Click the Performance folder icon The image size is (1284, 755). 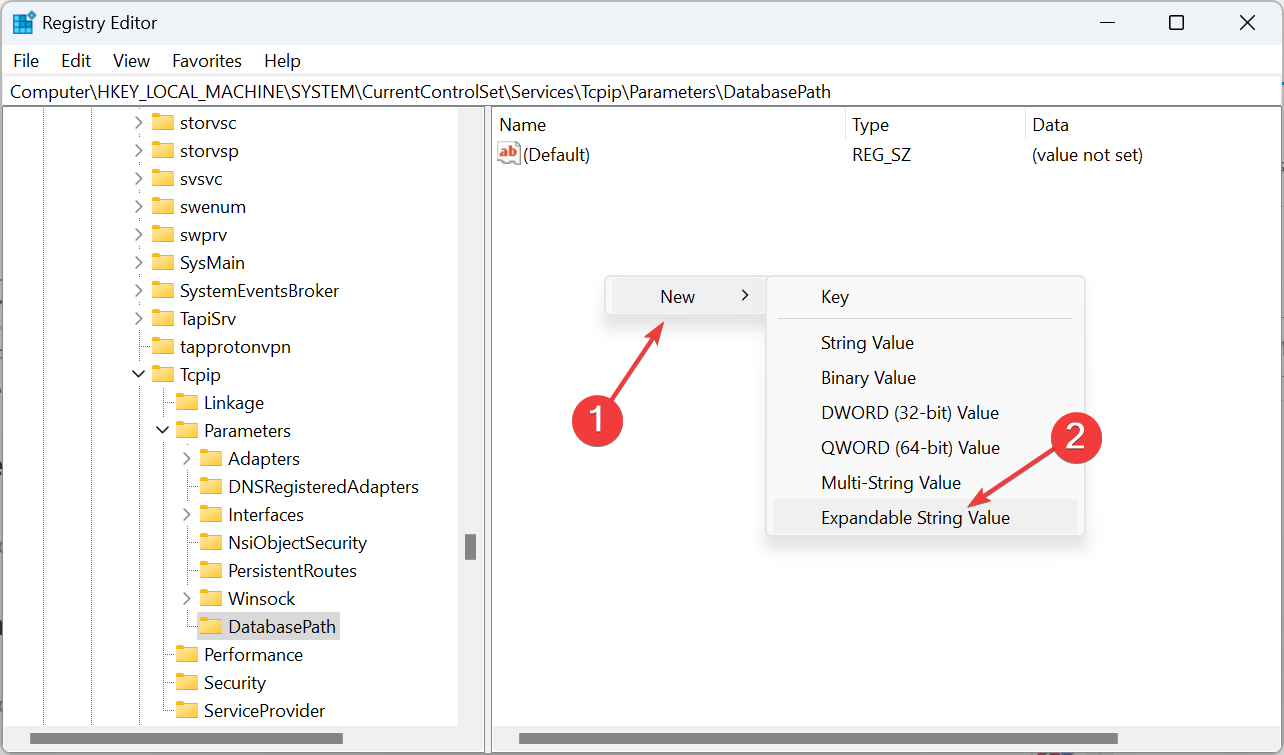pos(187,655)
